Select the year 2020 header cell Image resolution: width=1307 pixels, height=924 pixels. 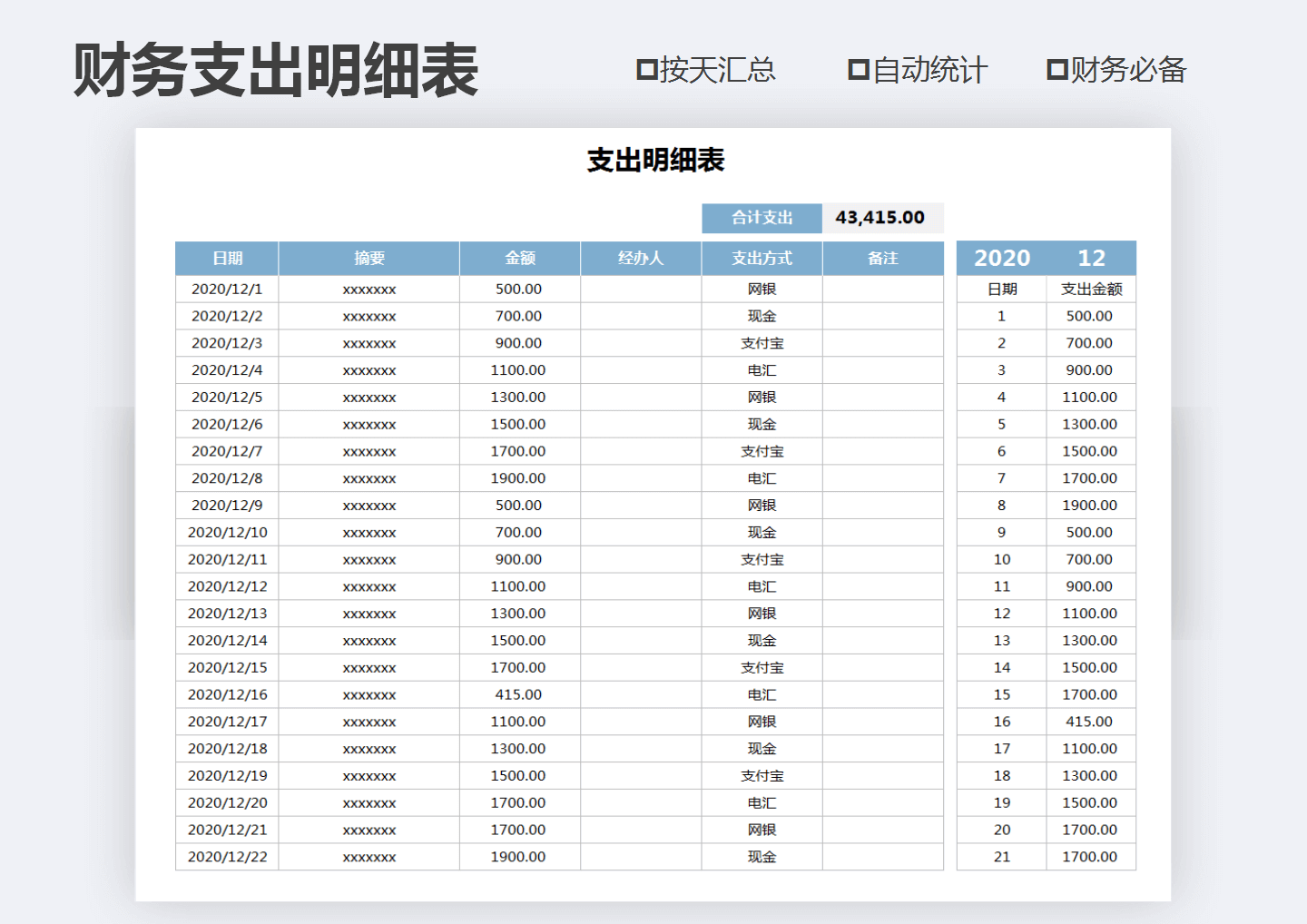point(1001,258)
